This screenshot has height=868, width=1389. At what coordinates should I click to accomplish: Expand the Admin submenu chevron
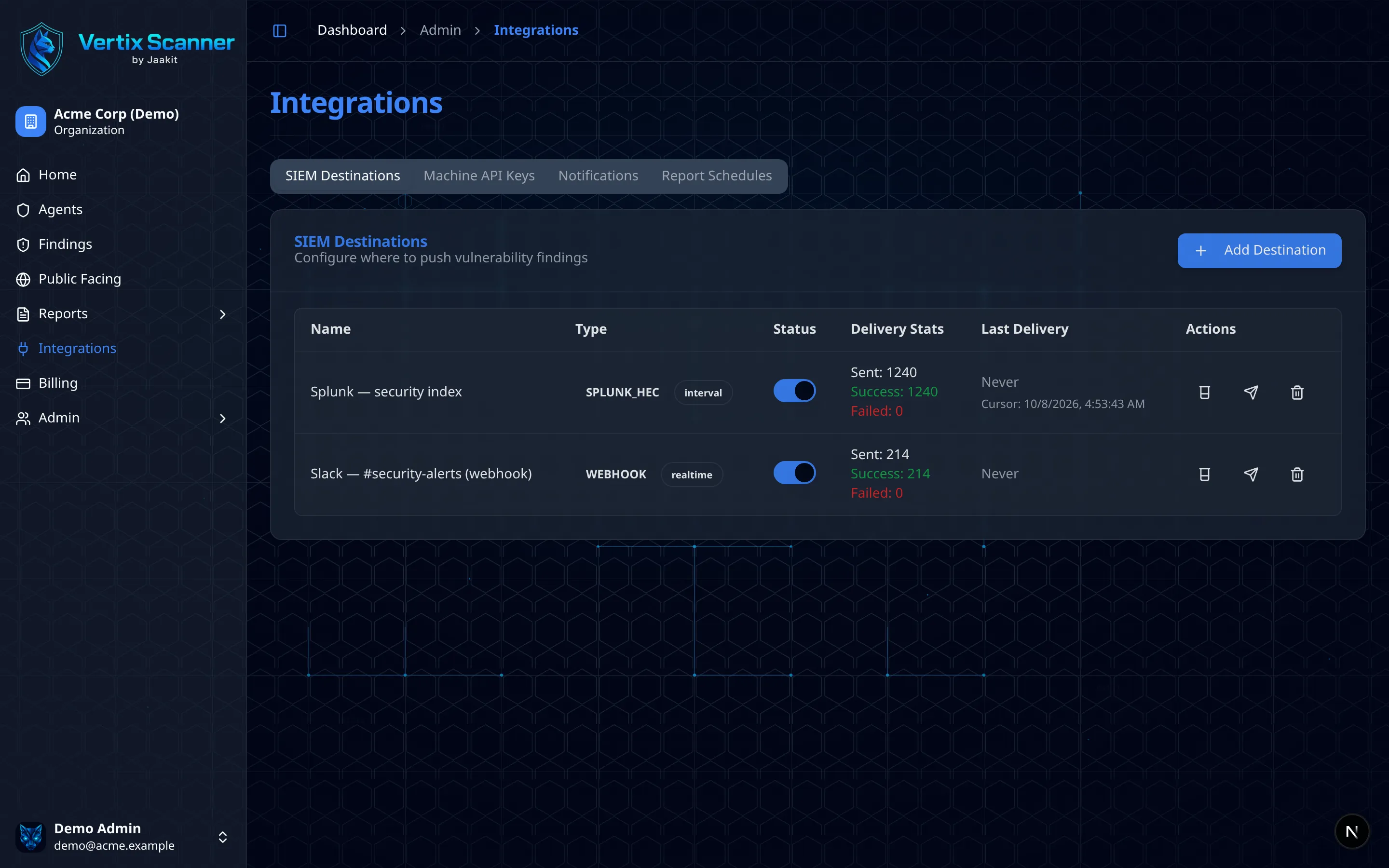click(223, 419)
